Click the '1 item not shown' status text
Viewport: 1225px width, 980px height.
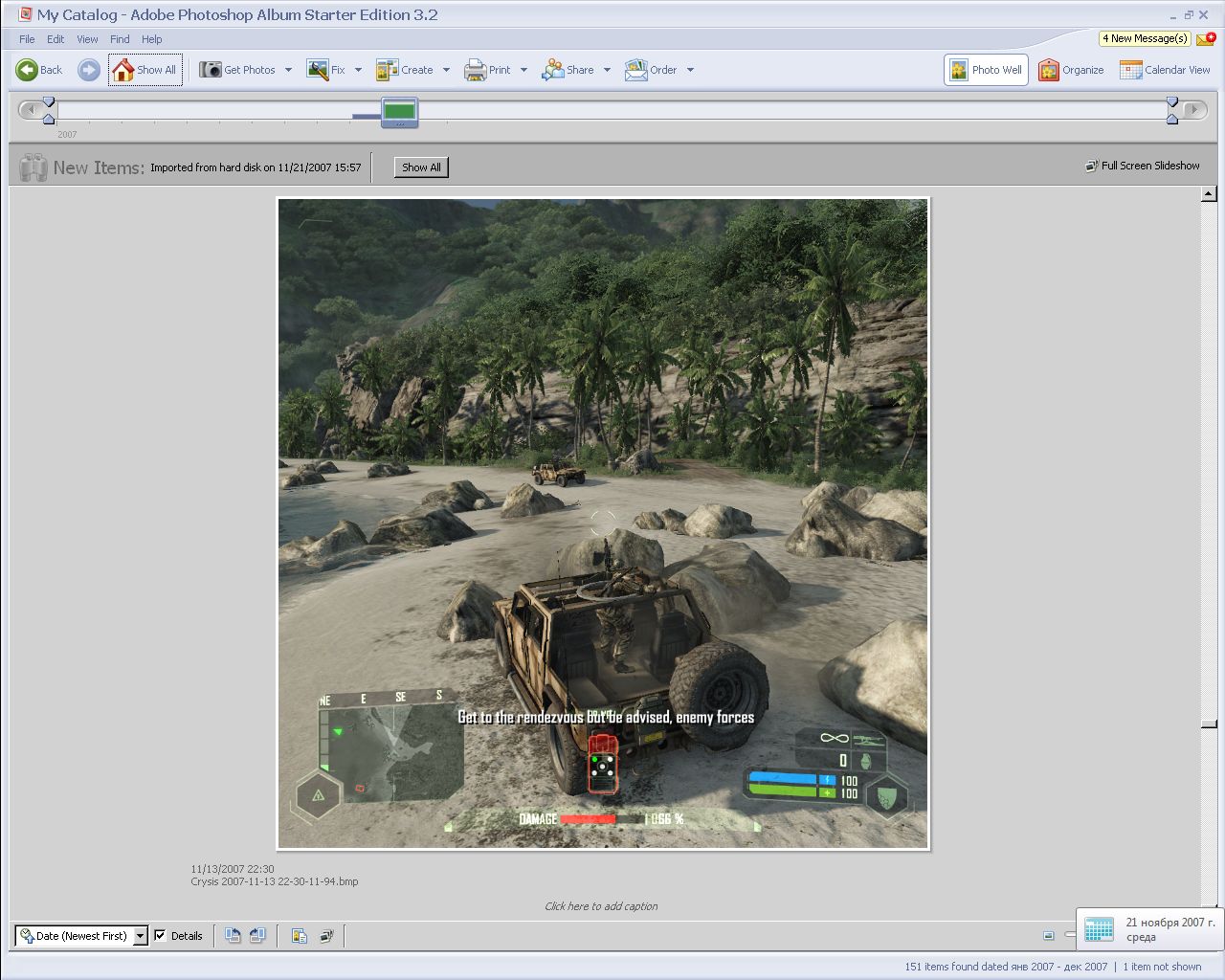pos(1162,967)
